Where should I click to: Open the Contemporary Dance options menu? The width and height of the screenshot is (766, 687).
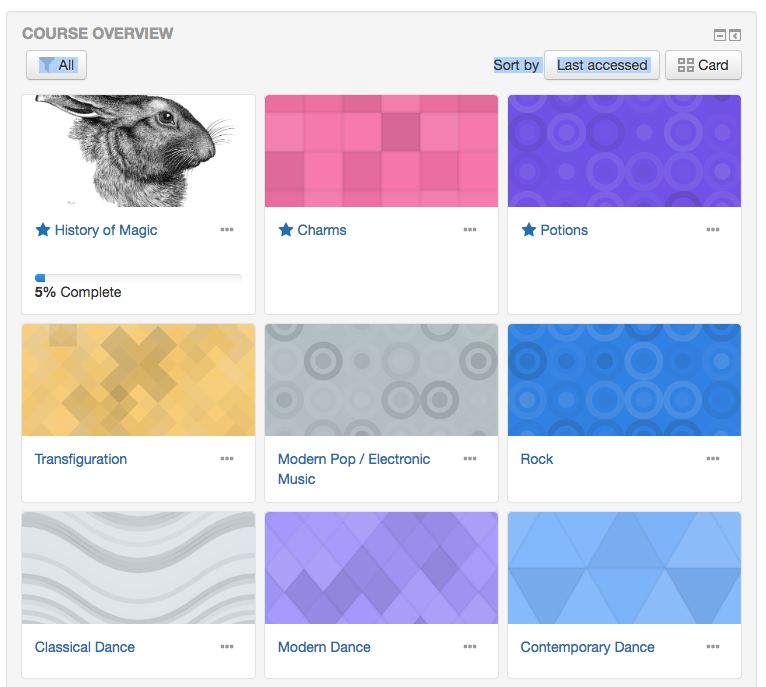[713, 647]
